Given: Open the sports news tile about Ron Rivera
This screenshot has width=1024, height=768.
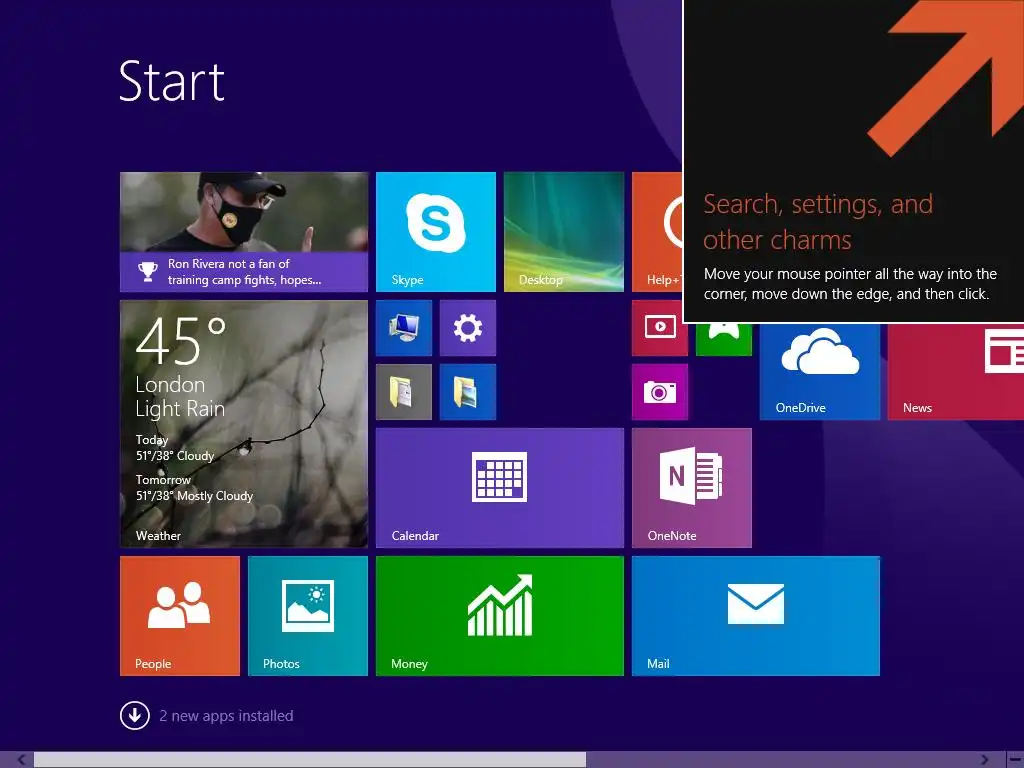Looking at the screenshot, I should pyautogui.click(x=244, y=232).
